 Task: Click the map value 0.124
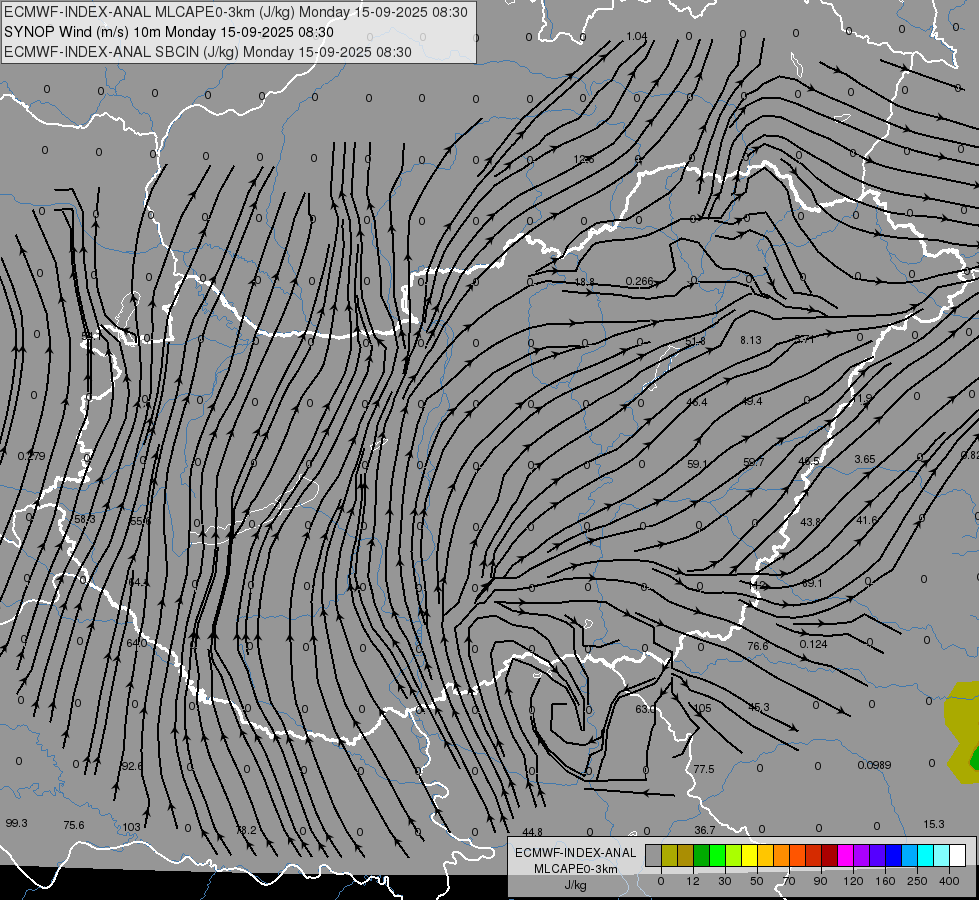click(x=813, y=644)
